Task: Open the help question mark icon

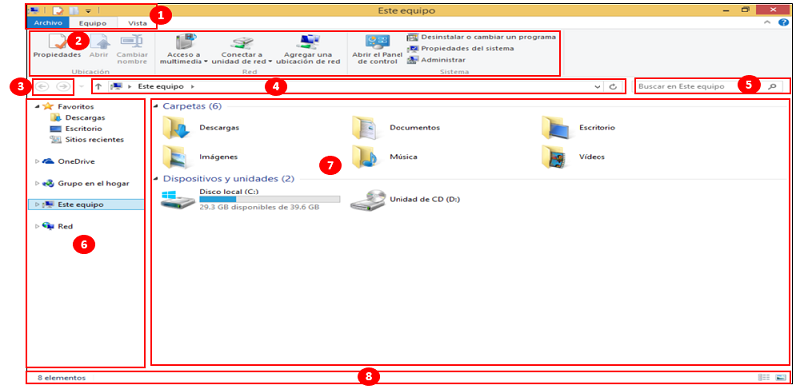Action: click(783, 23)
